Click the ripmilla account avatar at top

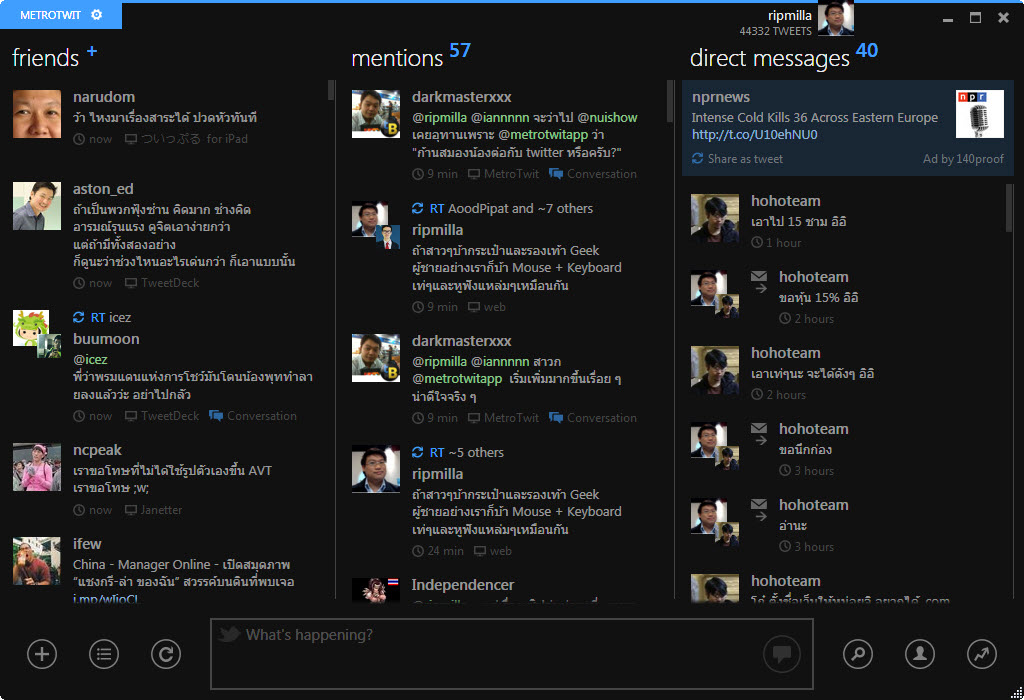(835, 17)
